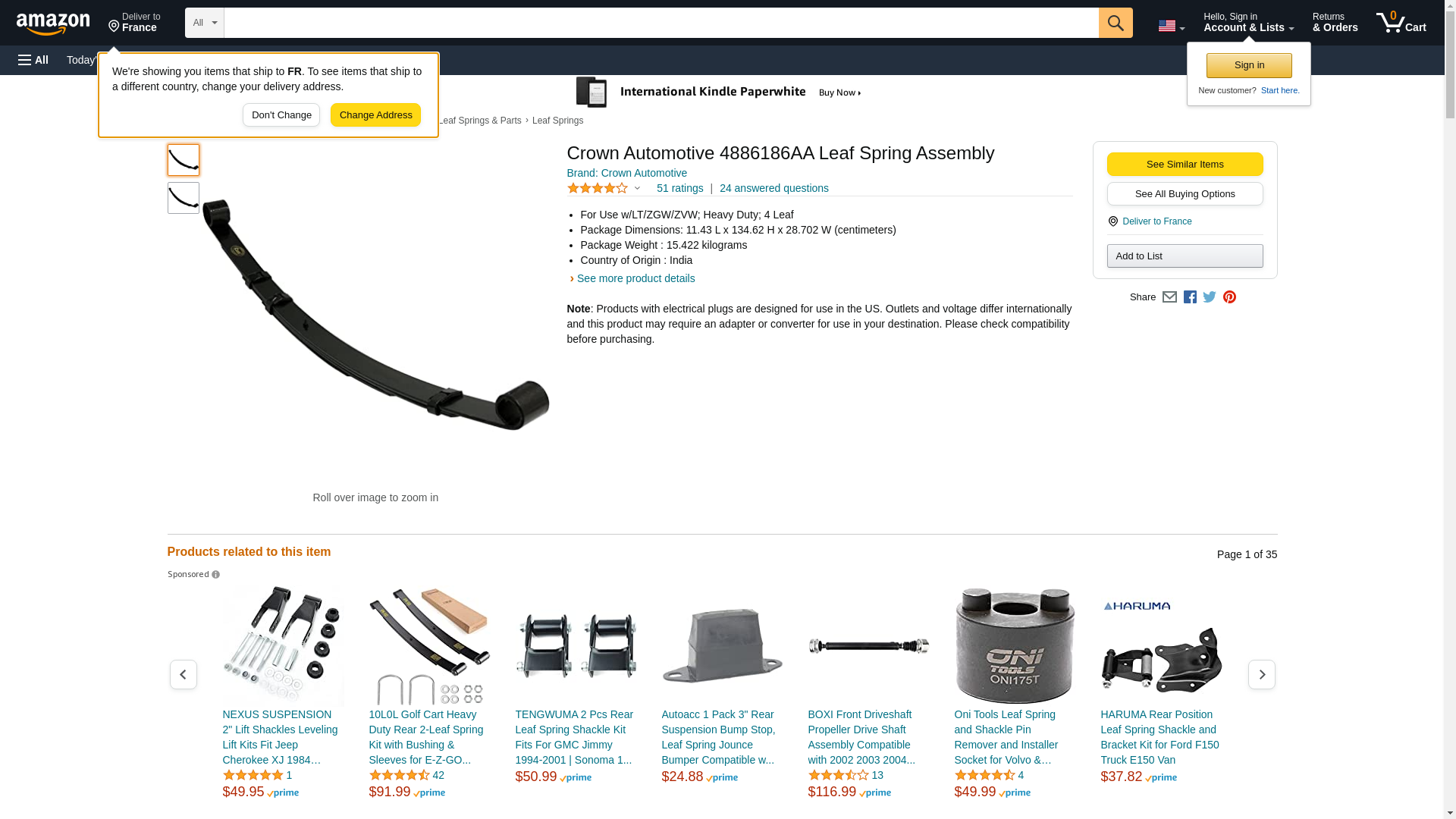The width and height of the screenshot is (1456, 819).
Task: Go to Amazon home logo
Action: pos(53,24)
